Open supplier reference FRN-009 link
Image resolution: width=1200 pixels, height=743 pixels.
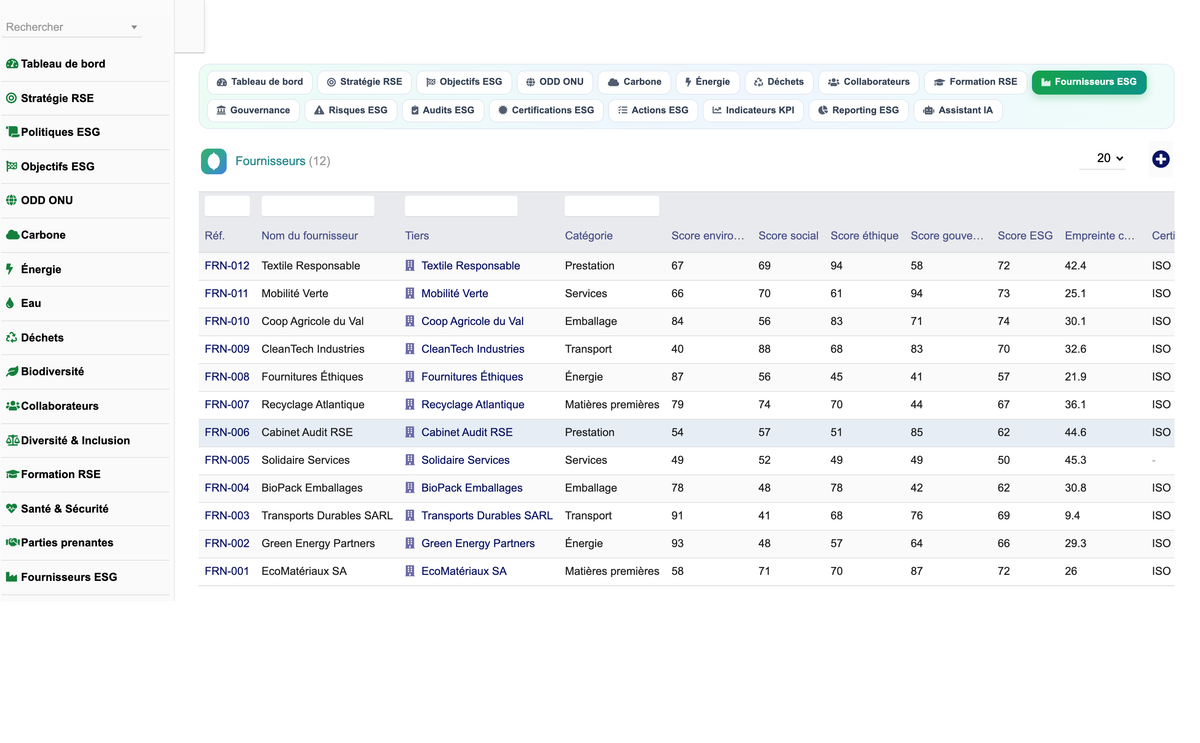click(x=227, y=349)
